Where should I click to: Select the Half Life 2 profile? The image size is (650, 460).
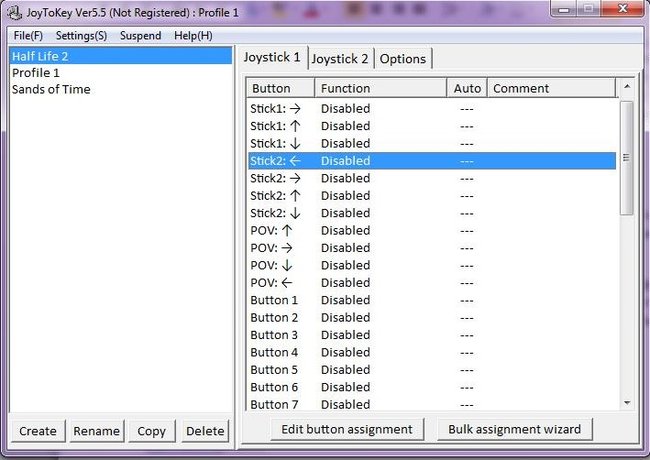121,56
